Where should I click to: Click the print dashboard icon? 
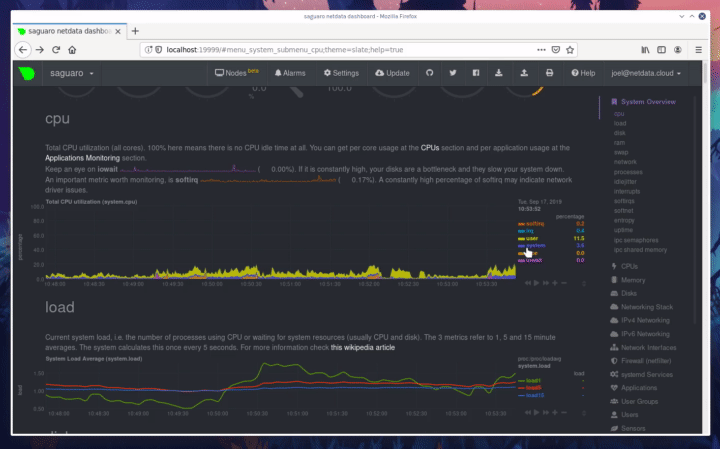[549, 73]
